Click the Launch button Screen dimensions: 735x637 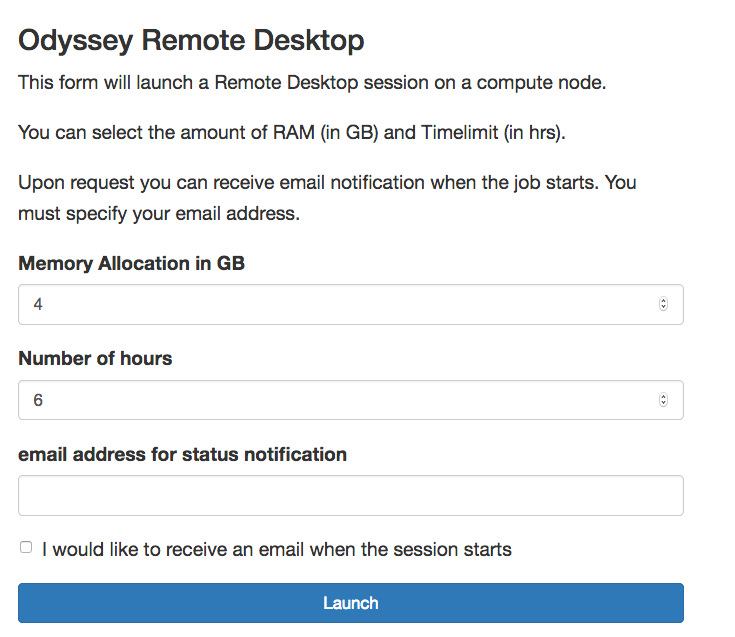tap(351, 603)
